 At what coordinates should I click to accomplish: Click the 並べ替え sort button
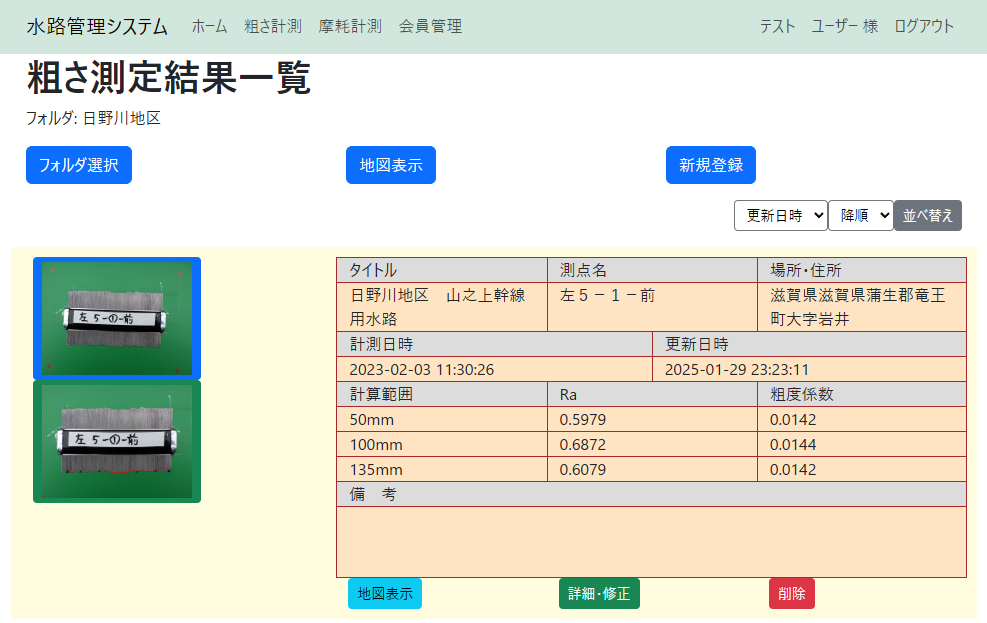pyautogui.click(x=927, y=215)
